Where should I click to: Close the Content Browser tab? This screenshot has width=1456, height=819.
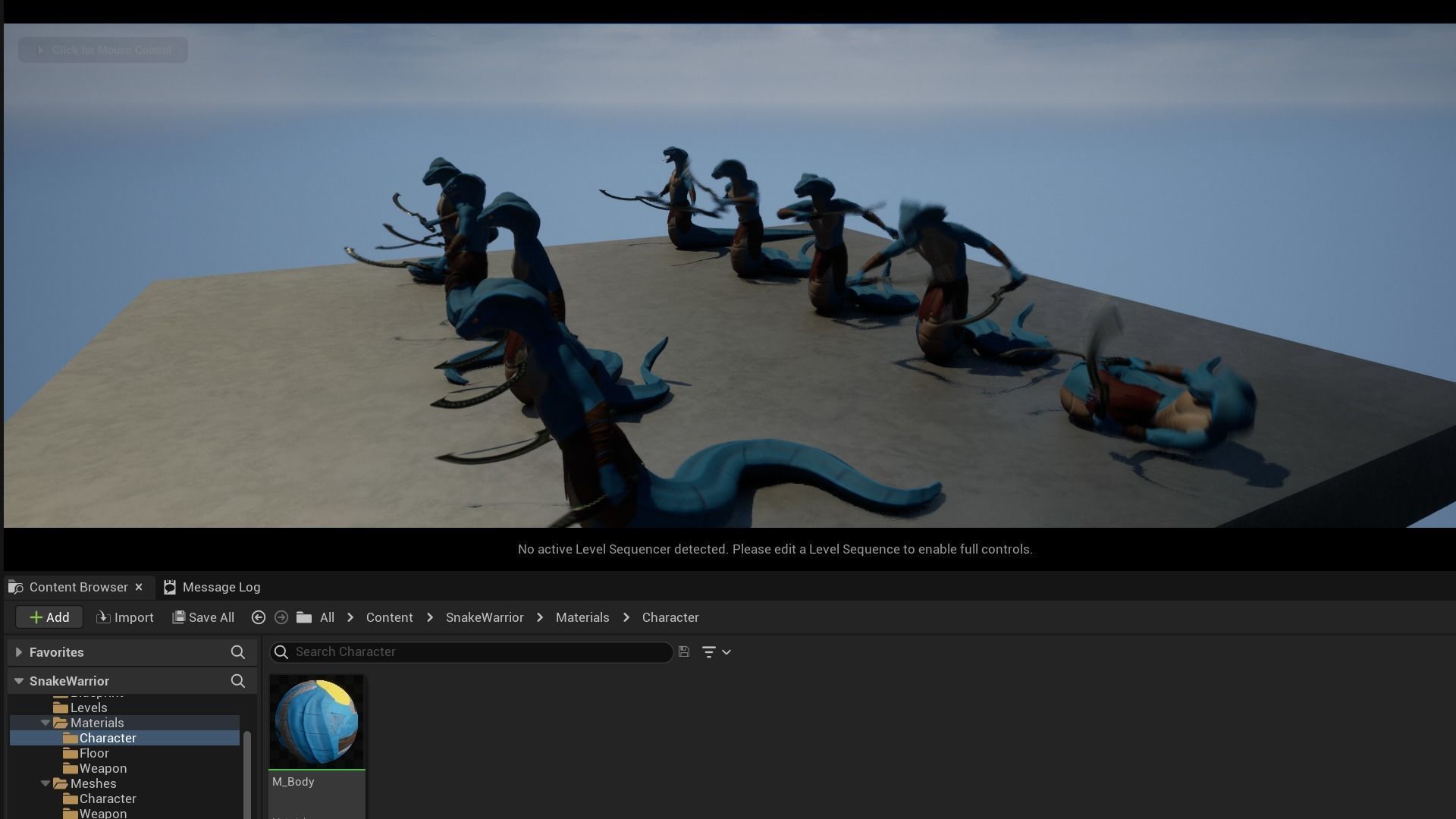pyautogui.click(x=139, y=587)
